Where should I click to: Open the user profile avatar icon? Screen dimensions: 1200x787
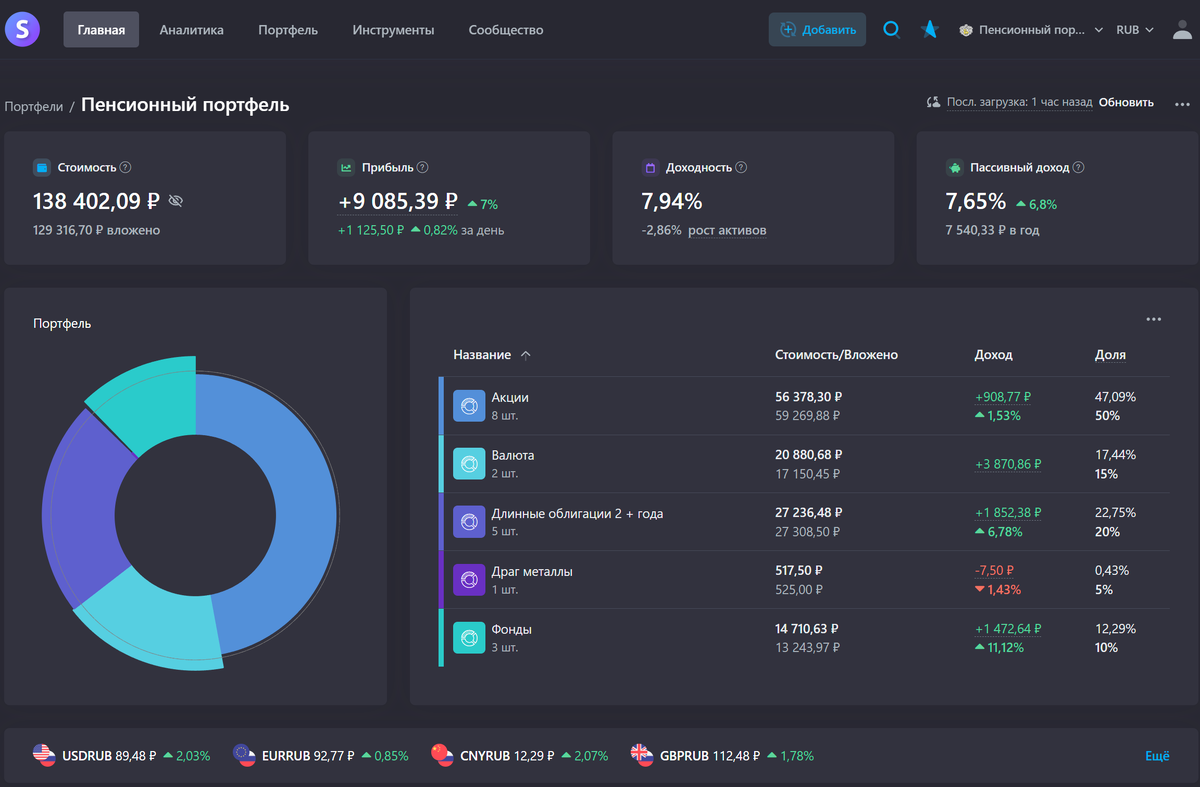pos(1183,29)
